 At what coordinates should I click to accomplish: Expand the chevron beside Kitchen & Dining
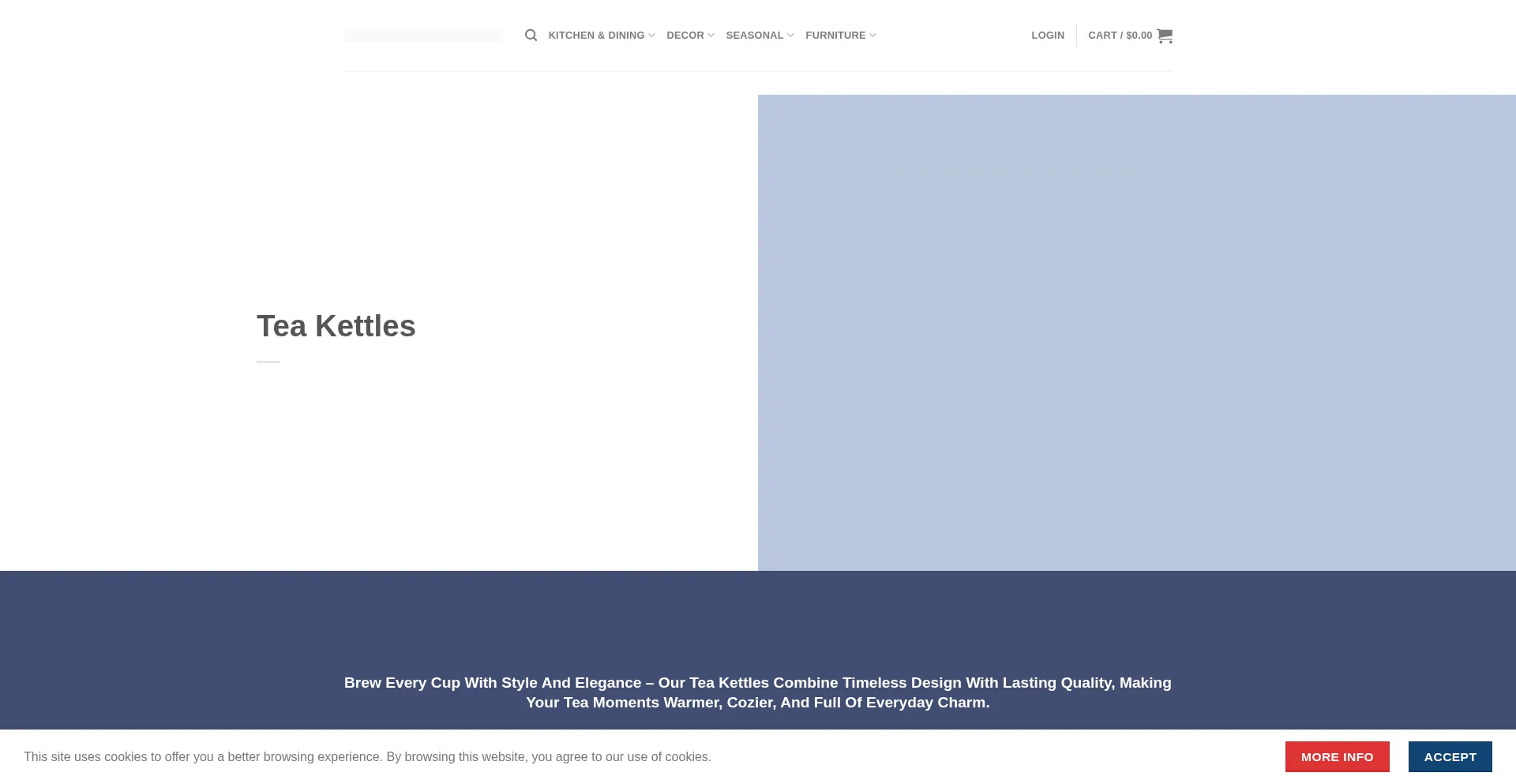651,36
